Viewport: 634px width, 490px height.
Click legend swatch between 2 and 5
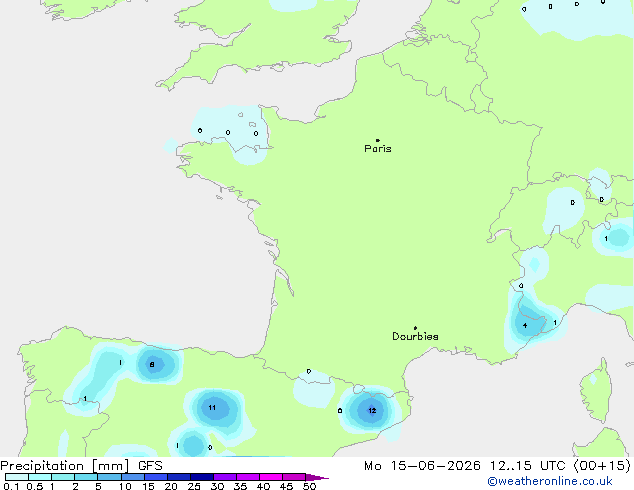click(86, 477)
